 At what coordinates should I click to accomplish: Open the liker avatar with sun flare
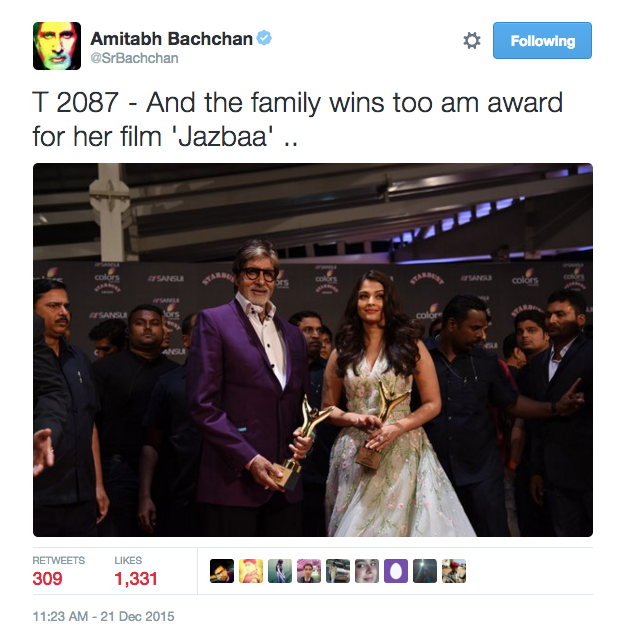(425, 571)
